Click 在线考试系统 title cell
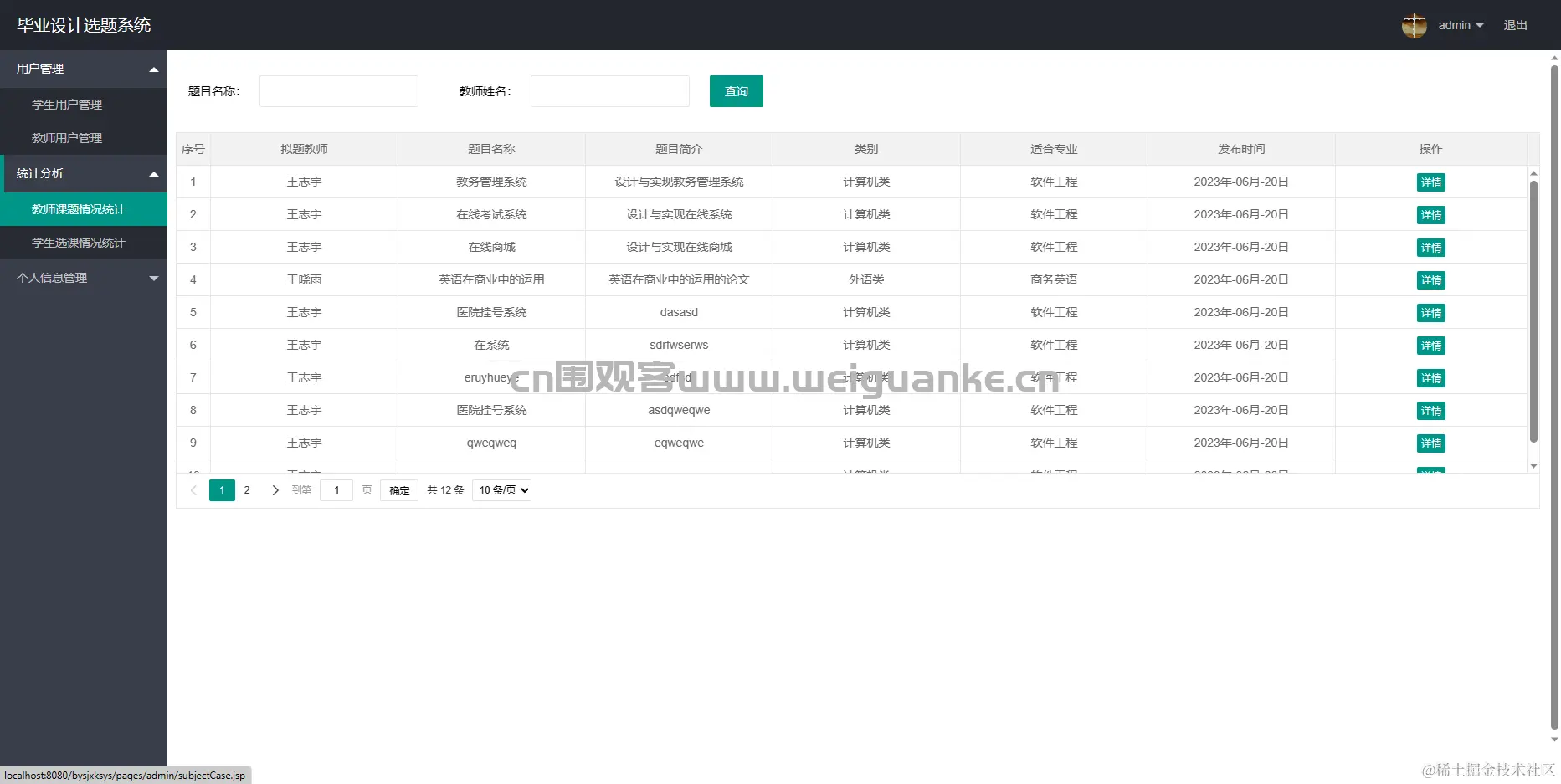This screenshot has width=1561, height=784. coord(491,214)
